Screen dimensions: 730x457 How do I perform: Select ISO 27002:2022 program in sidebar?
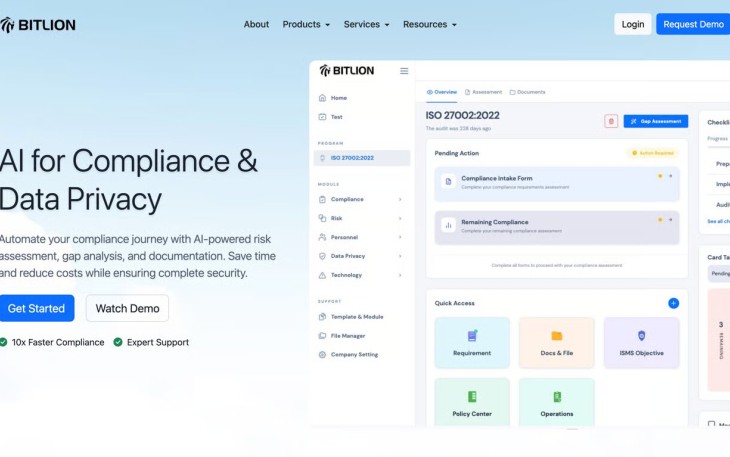(x=362, y=158)
